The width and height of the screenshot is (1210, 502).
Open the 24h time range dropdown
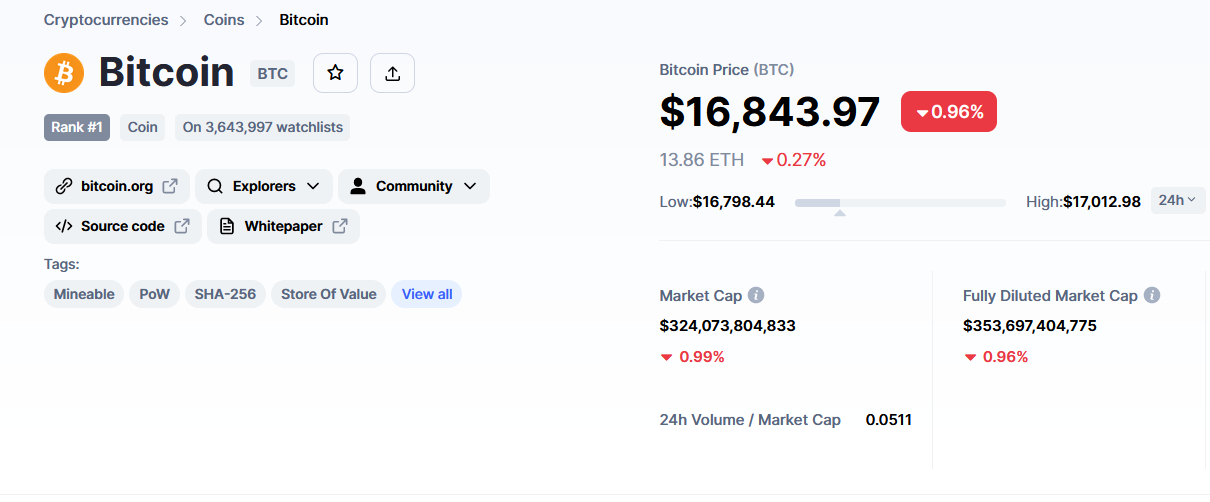click(x=1178, y=201)
